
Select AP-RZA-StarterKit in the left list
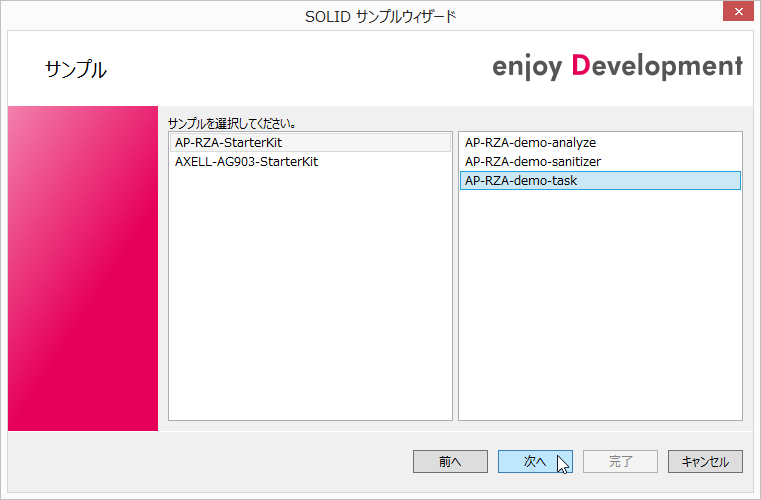click(x=229, y=143)
